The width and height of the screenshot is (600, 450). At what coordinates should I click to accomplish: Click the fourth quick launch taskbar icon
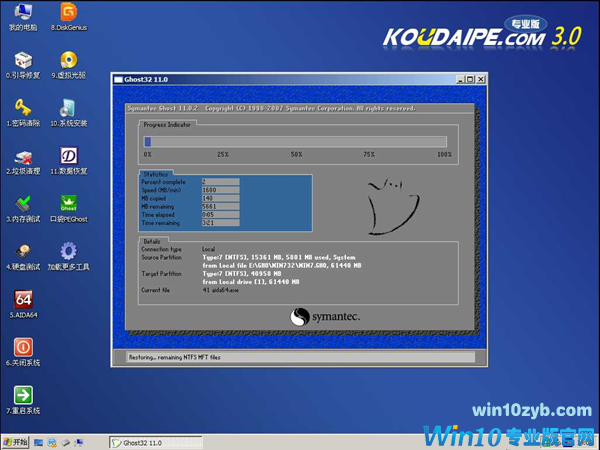coord(79,443)
